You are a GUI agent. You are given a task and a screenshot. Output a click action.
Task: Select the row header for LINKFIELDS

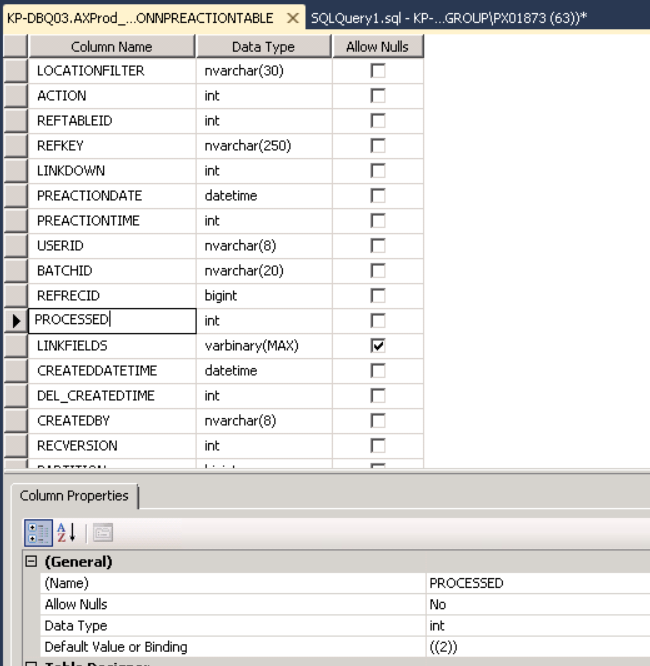click(x=15, y=346)
